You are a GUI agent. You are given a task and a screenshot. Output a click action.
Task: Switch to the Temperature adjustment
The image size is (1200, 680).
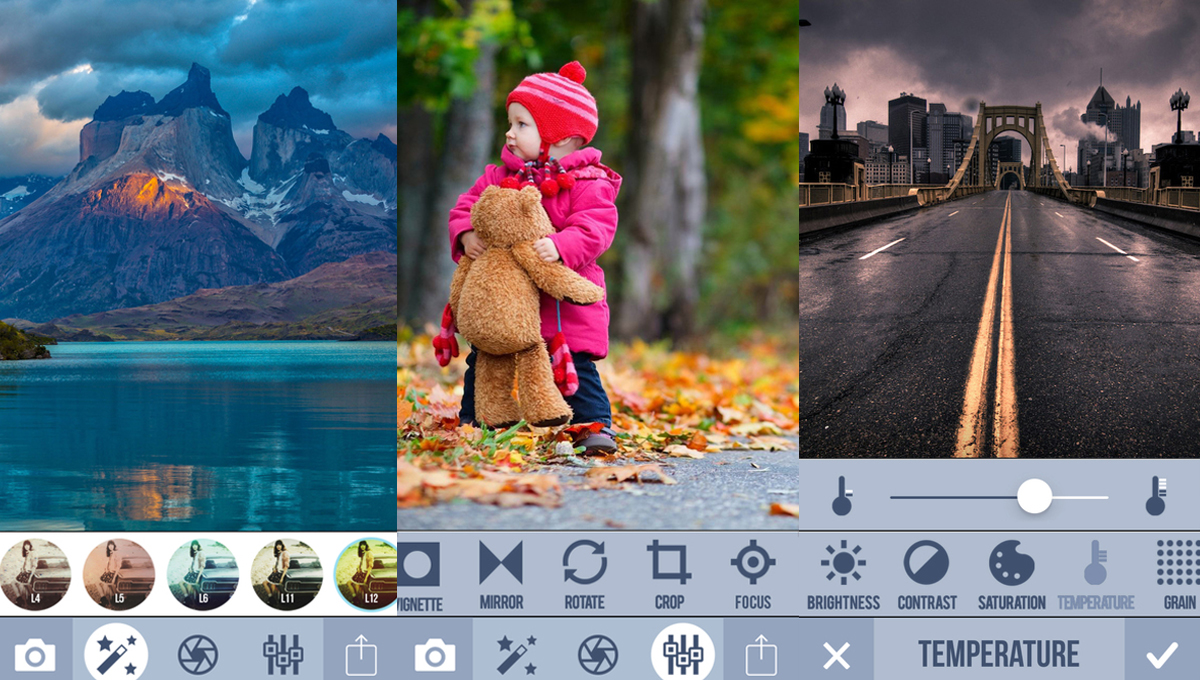(x=1096, y=573)
